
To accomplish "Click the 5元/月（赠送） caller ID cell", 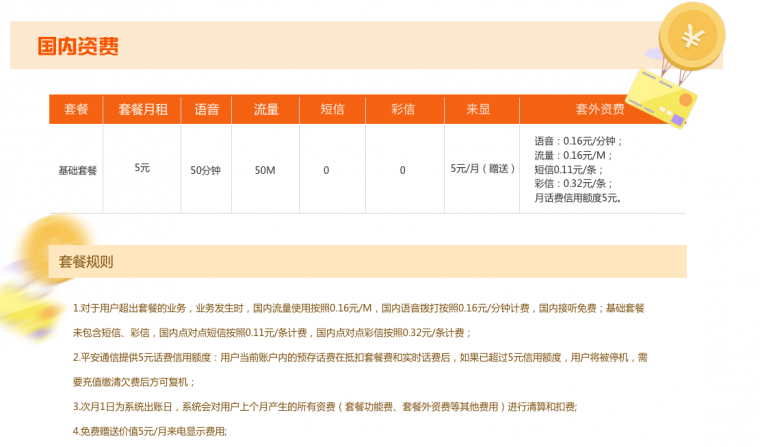I will pos(483,169).
